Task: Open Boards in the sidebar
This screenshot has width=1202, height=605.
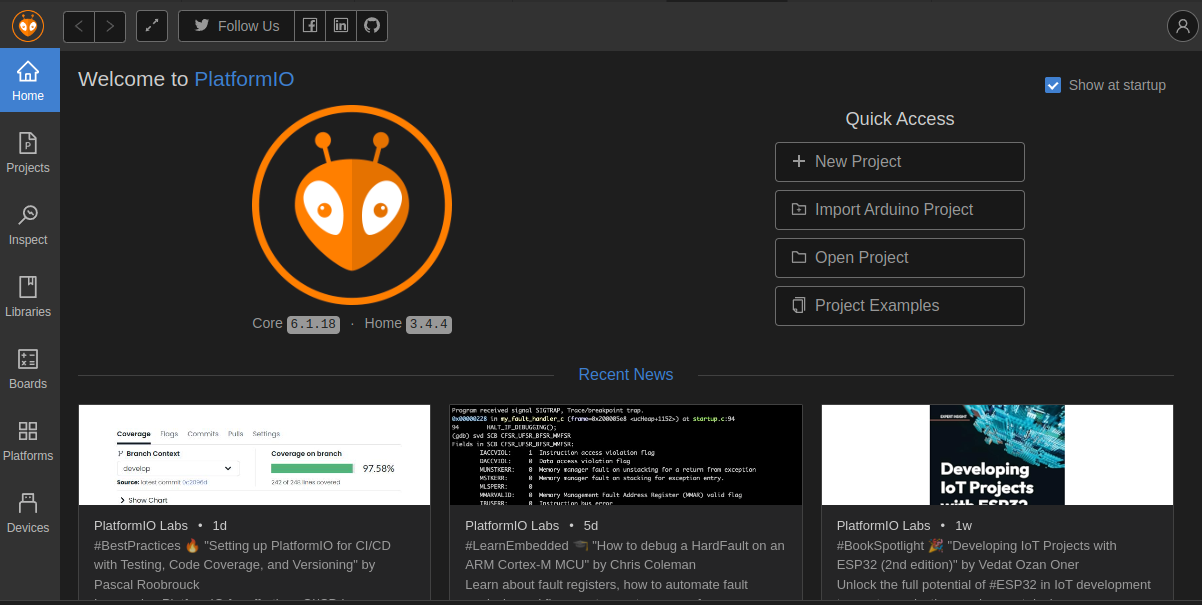Action: click(x=29, y=369)
